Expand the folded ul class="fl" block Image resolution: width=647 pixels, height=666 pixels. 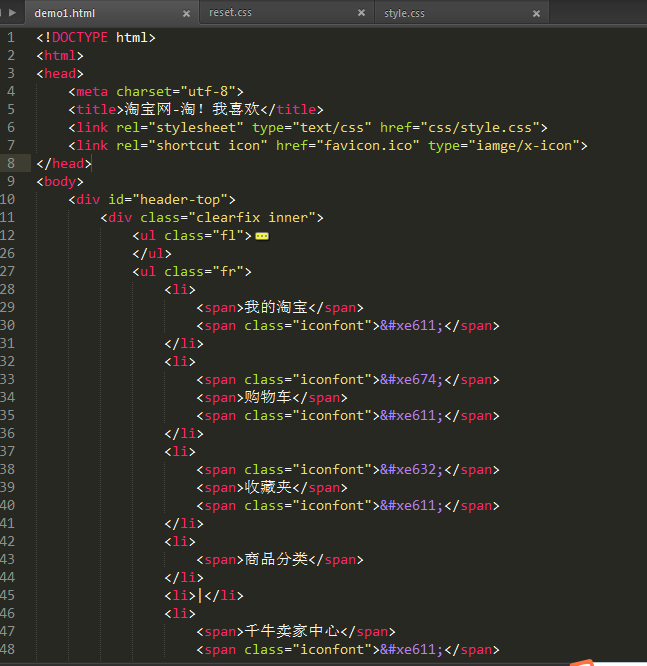click(262, 236)
